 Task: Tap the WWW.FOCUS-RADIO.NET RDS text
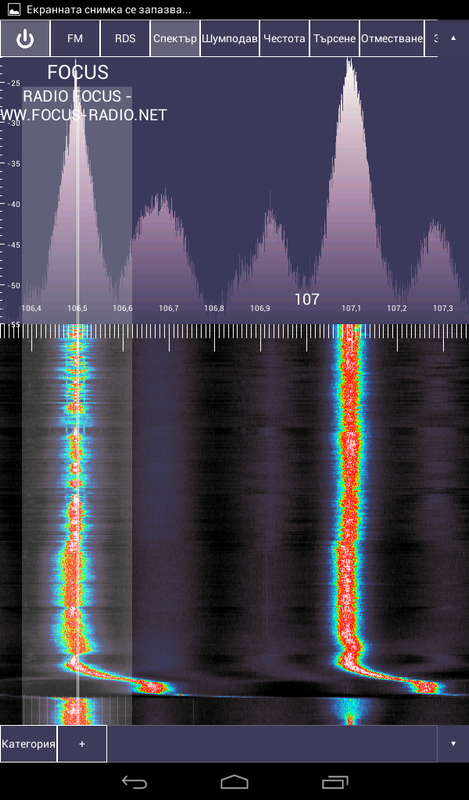83,116
